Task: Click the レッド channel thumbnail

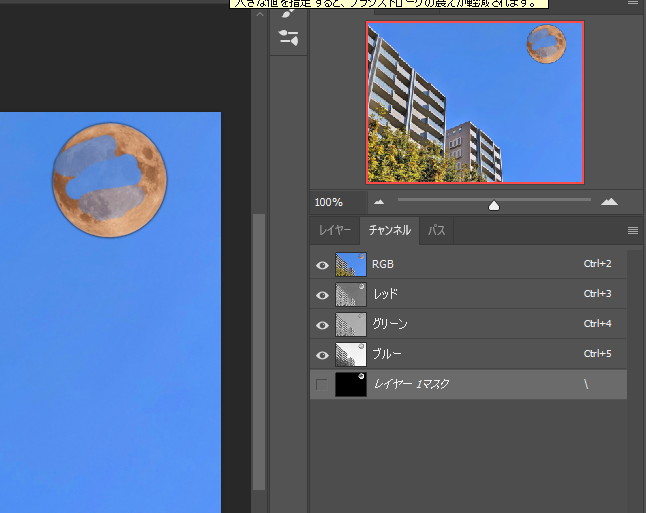Action: pyautogui.click(x=351, y=295)
